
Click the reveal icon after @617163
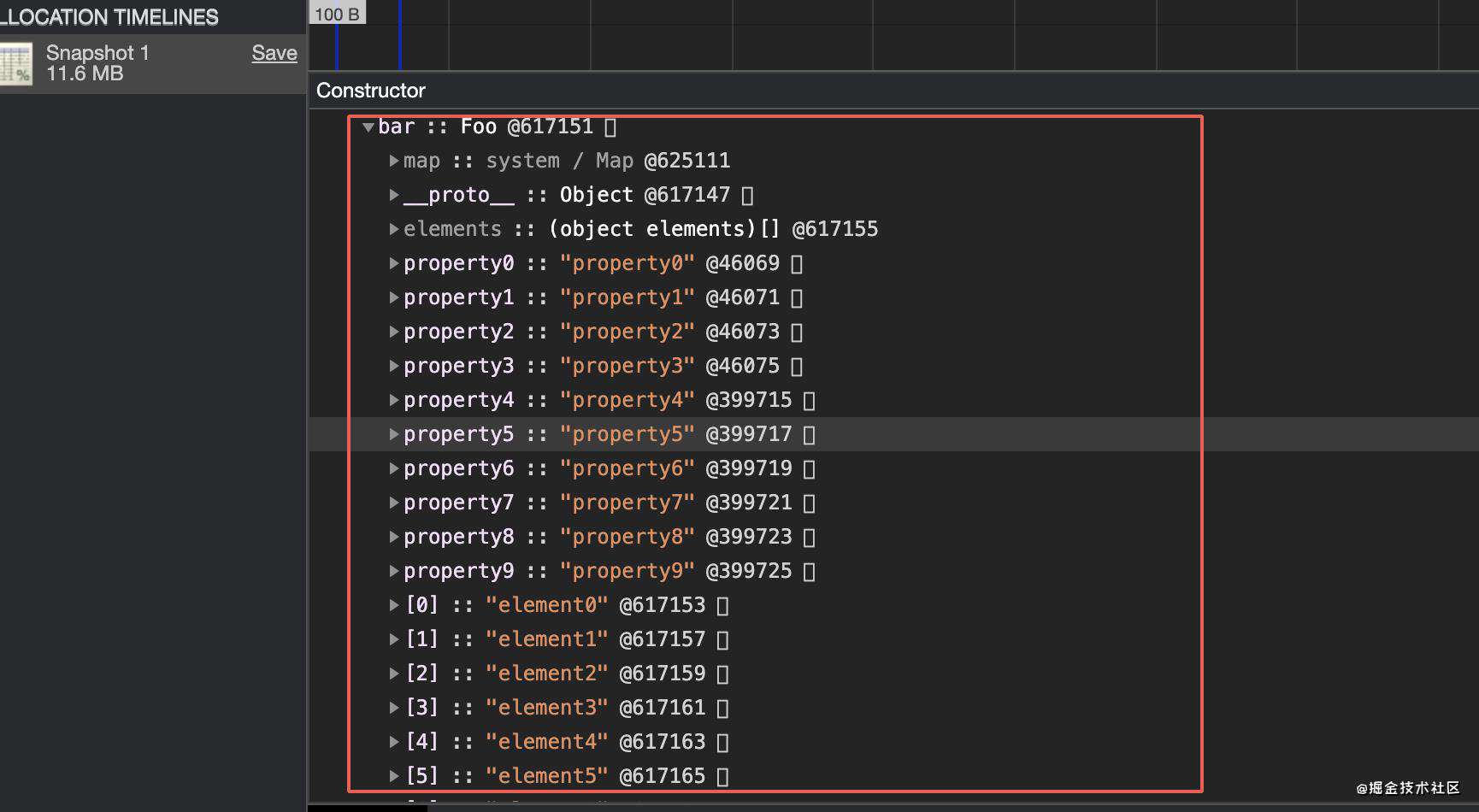pyautogui.click(x=722, y=743)
